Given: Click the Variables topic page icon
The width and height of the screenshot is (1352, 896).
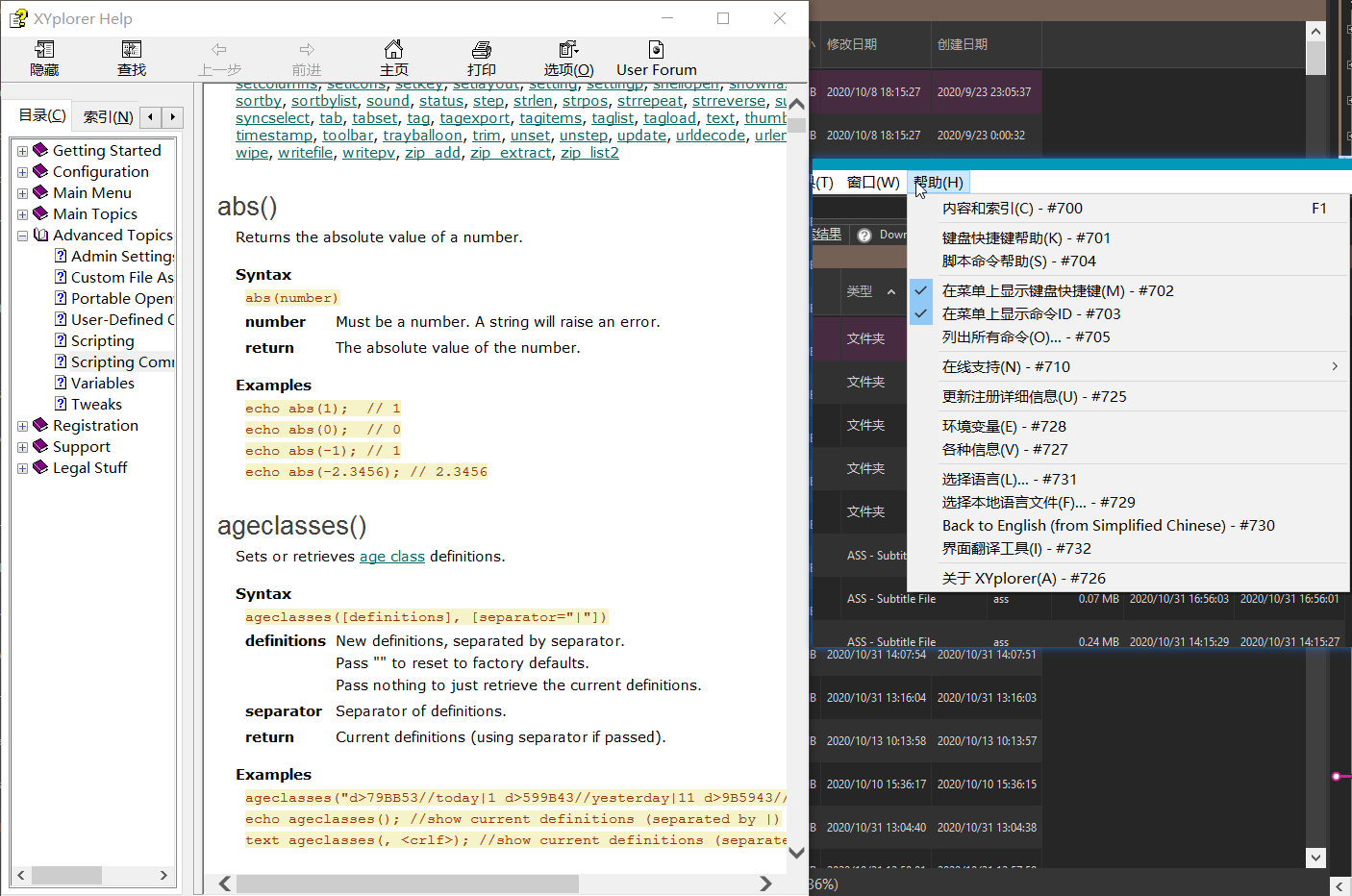Looking at the screenshot, I should [61, 383].
